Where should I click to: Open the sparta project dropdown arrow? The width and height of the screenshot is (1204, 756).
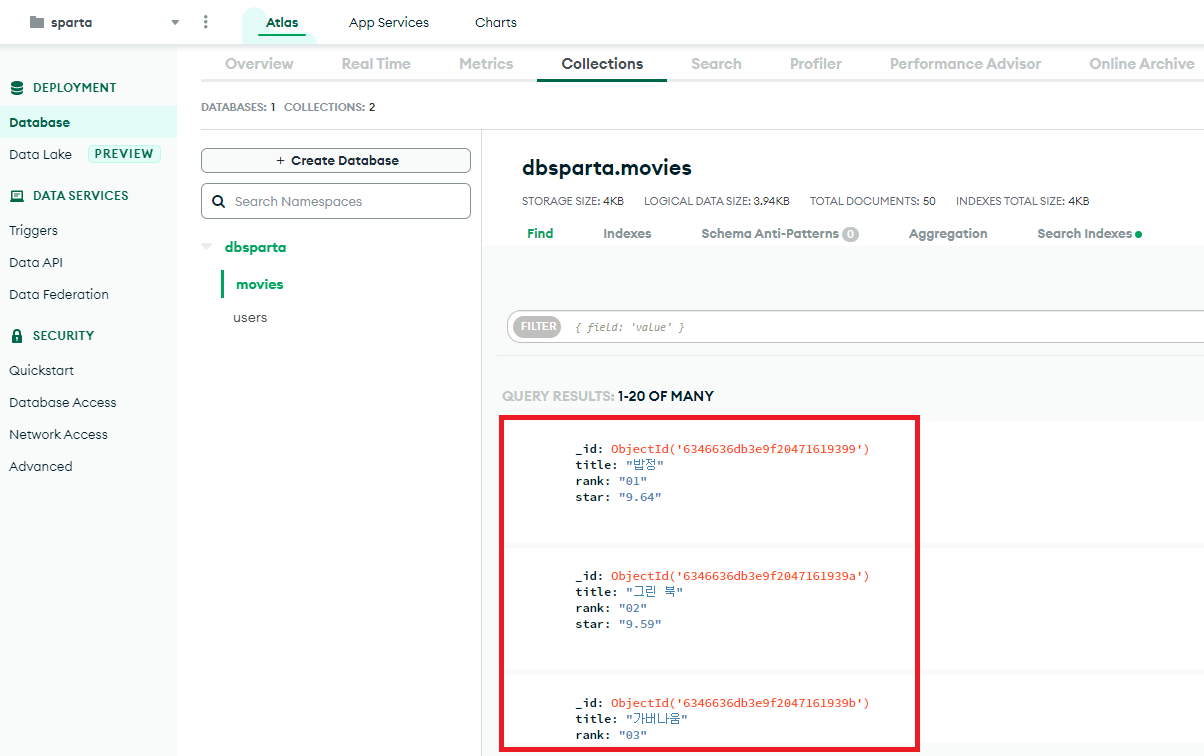click(176, 22)
